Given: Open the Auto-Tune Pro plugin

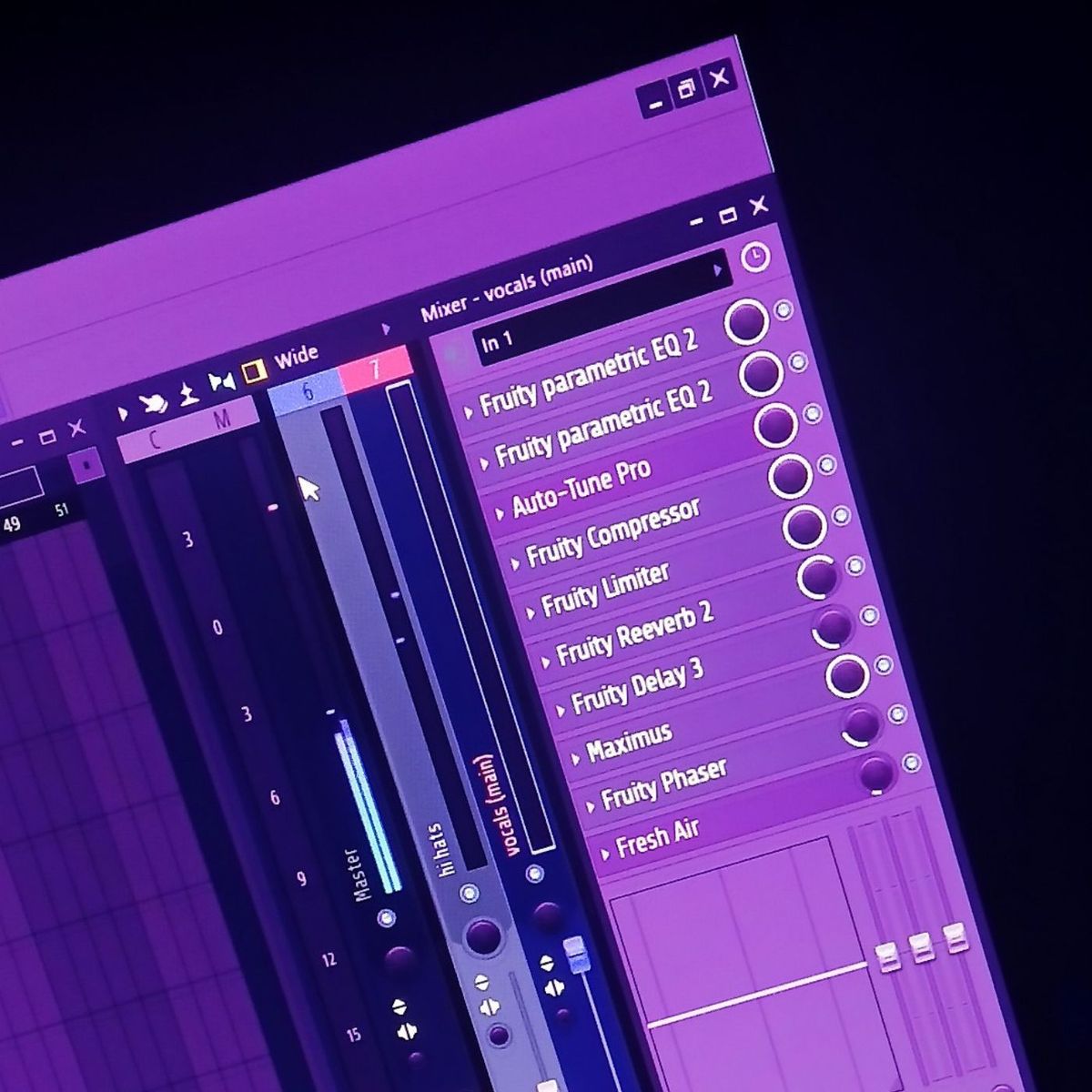Looking at the screenshot, I should coord(581,488).
